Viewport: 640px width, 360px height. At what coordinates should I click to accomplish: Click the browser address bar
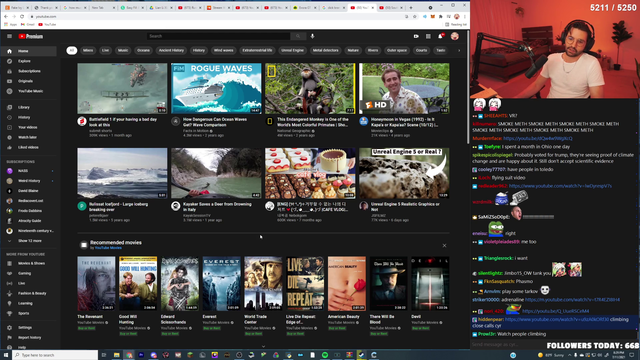tap(216, 16)
